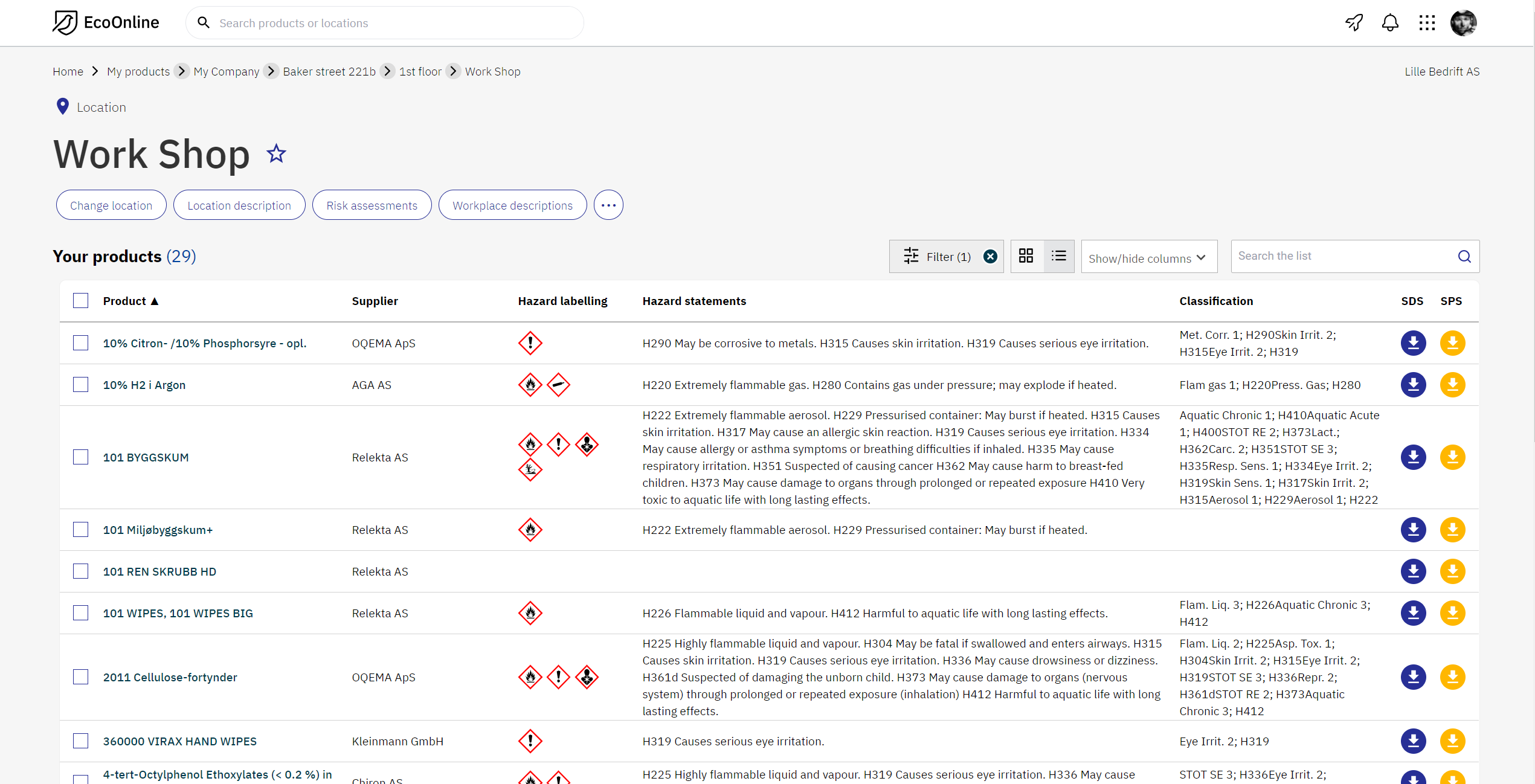The height and width of the screenshot is (784, 1535).
Task: Go to 1st floor breadcrumb
Action: click(x=420, y=71)
